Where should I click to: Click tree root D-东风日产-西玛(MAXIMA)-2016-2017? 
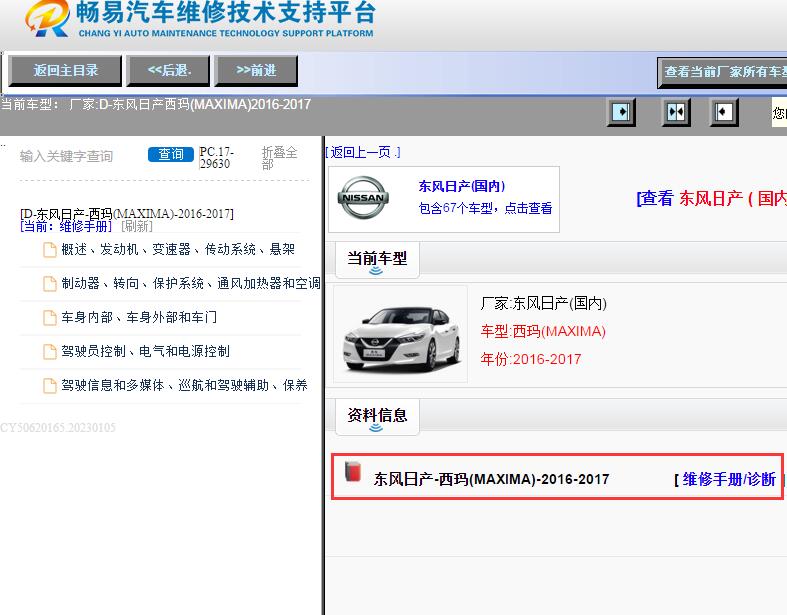[127, 214]
